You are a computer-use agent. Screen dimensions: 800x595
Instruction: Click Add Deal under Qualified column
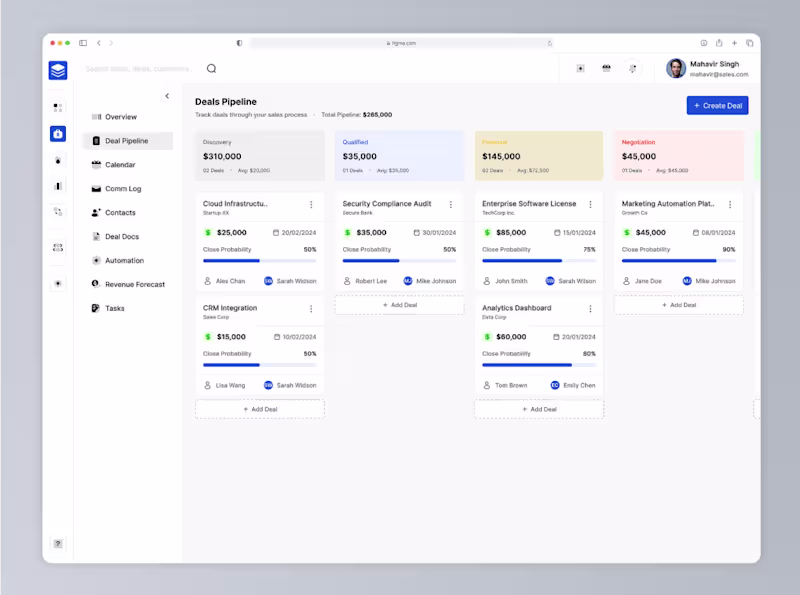click(x=399, y=305)
